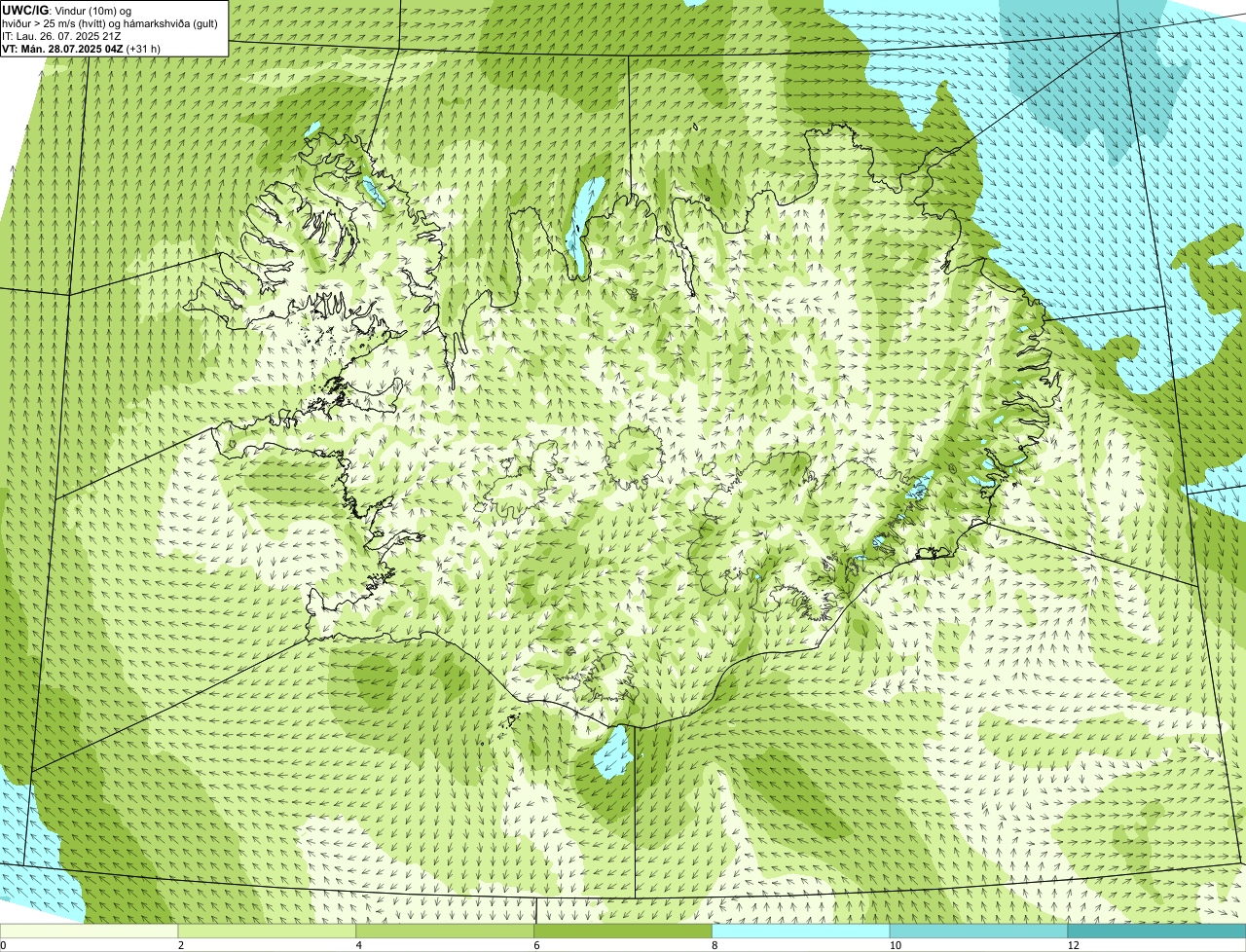The height and width of the screenshot is (952, 1246).
Task: Click the legend scale label '8'
Action: [x=715, y=945]
